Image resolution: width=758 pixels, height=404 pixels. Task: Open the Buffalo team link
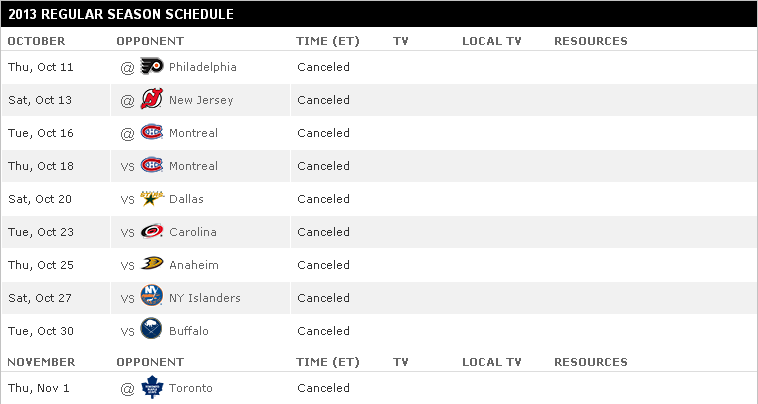(189, 331)
